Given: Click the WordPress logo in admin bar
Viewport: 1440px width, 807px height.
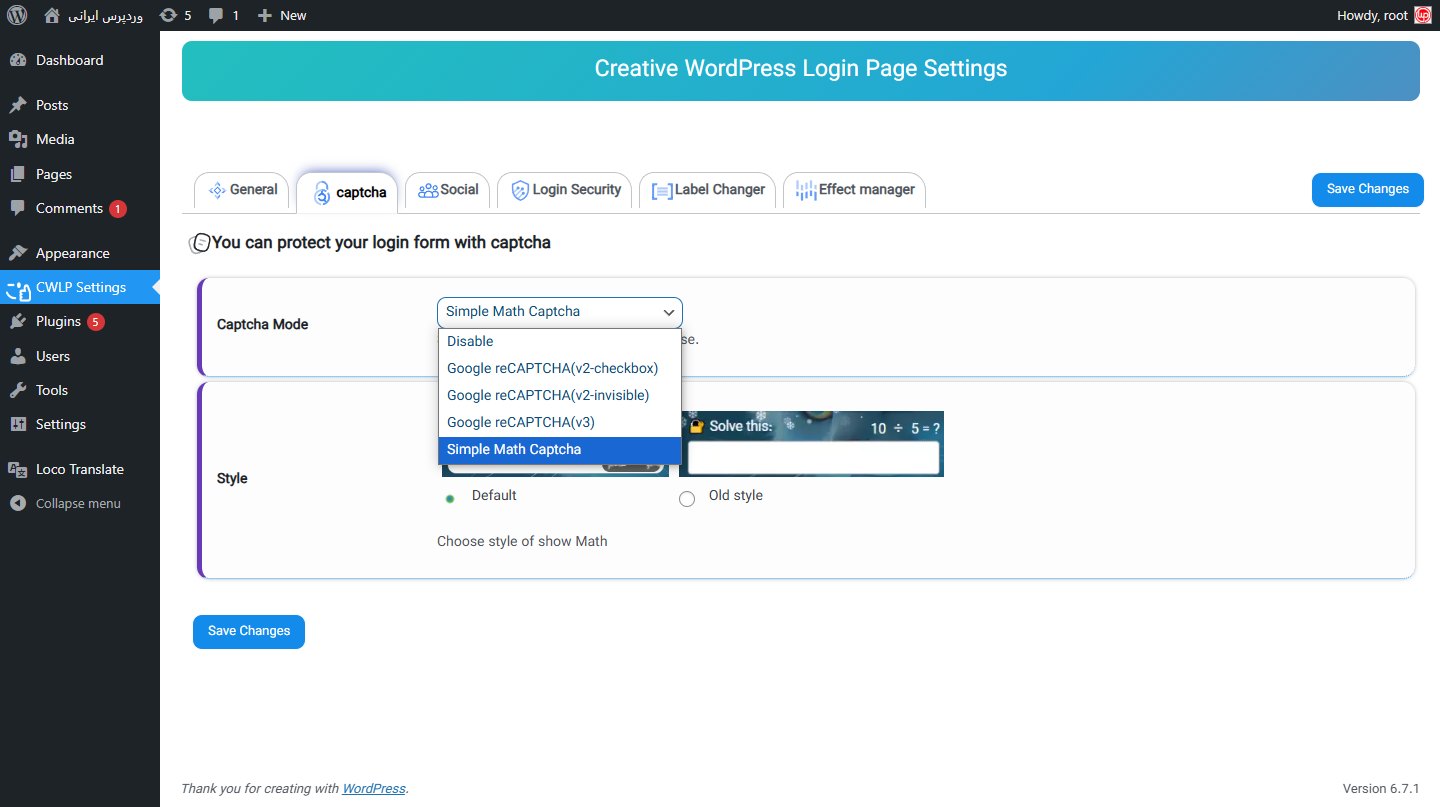Looking at the screenshot, I should click(16, 15).
